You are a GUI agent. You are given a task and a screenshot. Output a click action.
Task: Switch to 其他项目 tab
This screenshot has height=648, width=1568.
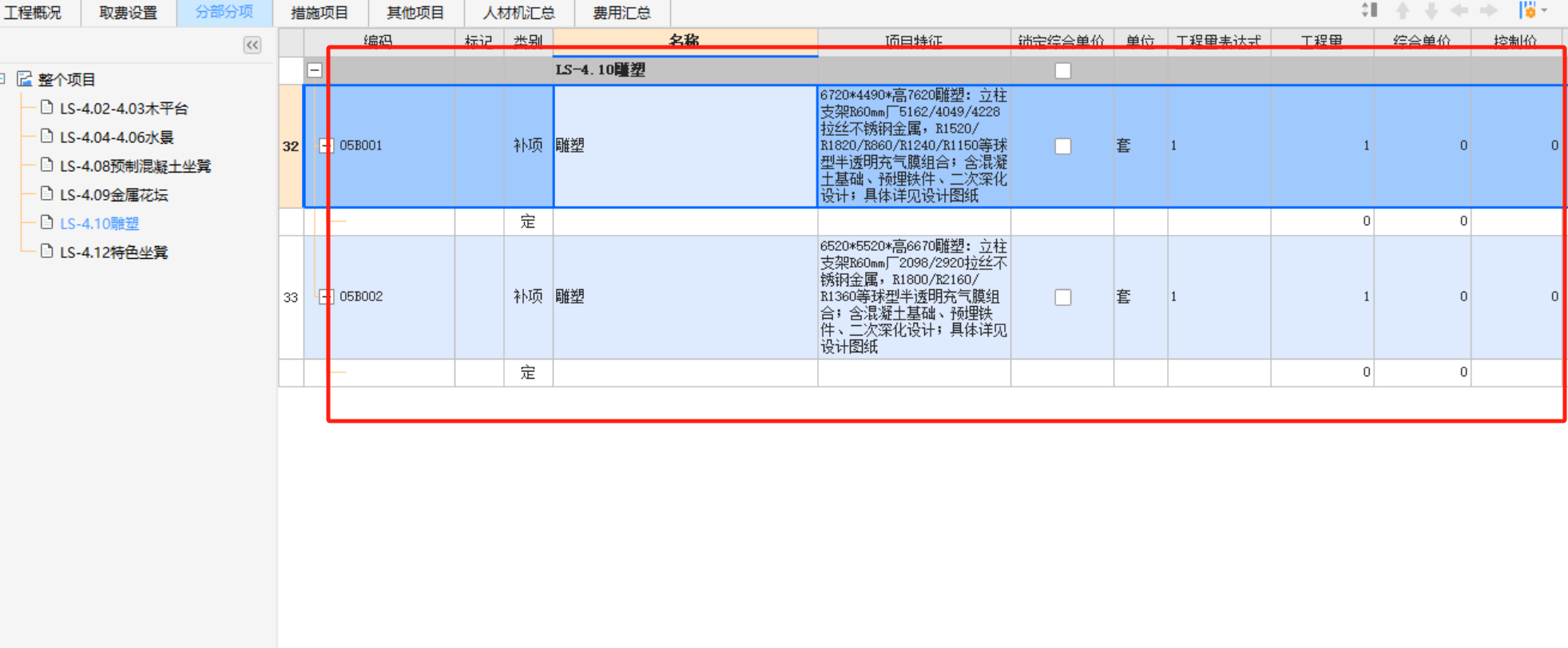pyautogui.click(x=415, y=13)
